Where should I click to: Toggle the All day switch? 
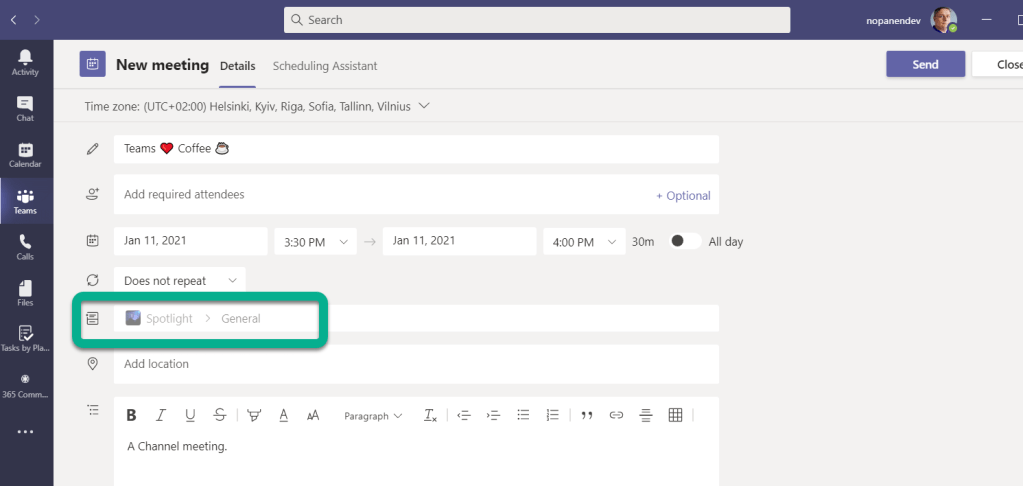(684, 241)
